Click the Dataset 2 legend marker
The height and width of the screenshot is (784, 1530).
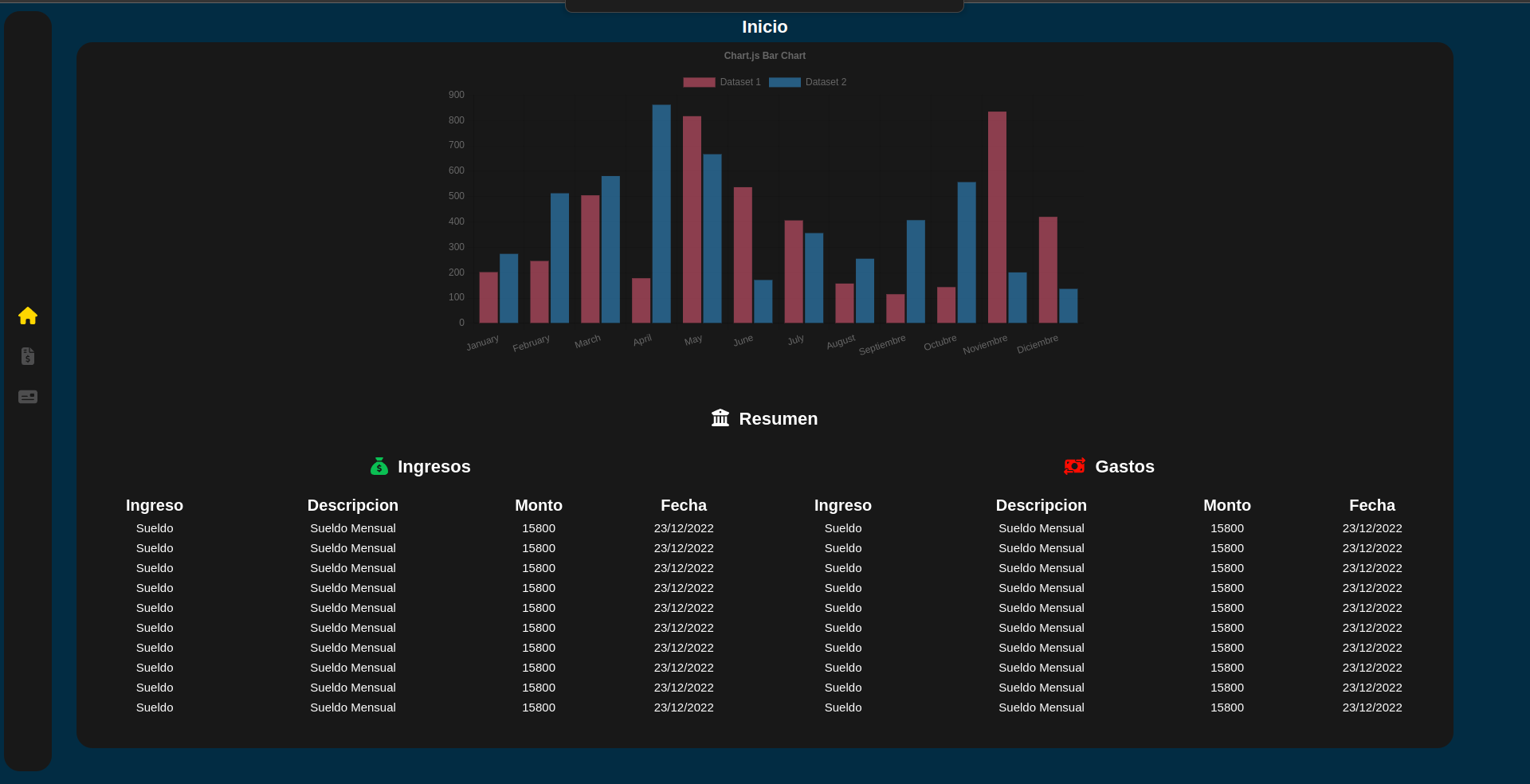tap(783, 81)
